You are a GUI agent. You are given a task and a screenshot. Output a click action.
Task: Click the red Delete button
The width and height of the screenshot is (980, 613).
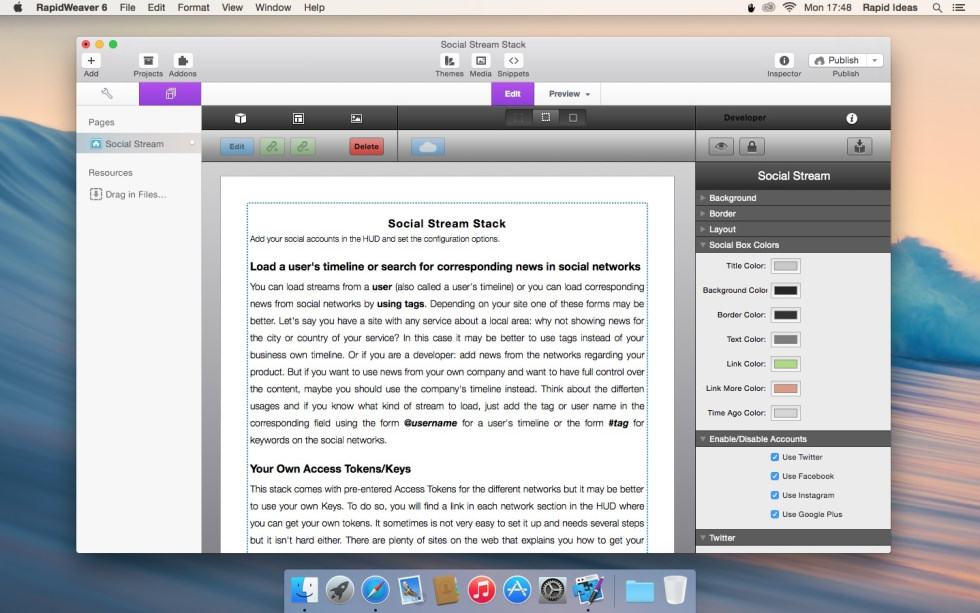click(x=366, y=146)
